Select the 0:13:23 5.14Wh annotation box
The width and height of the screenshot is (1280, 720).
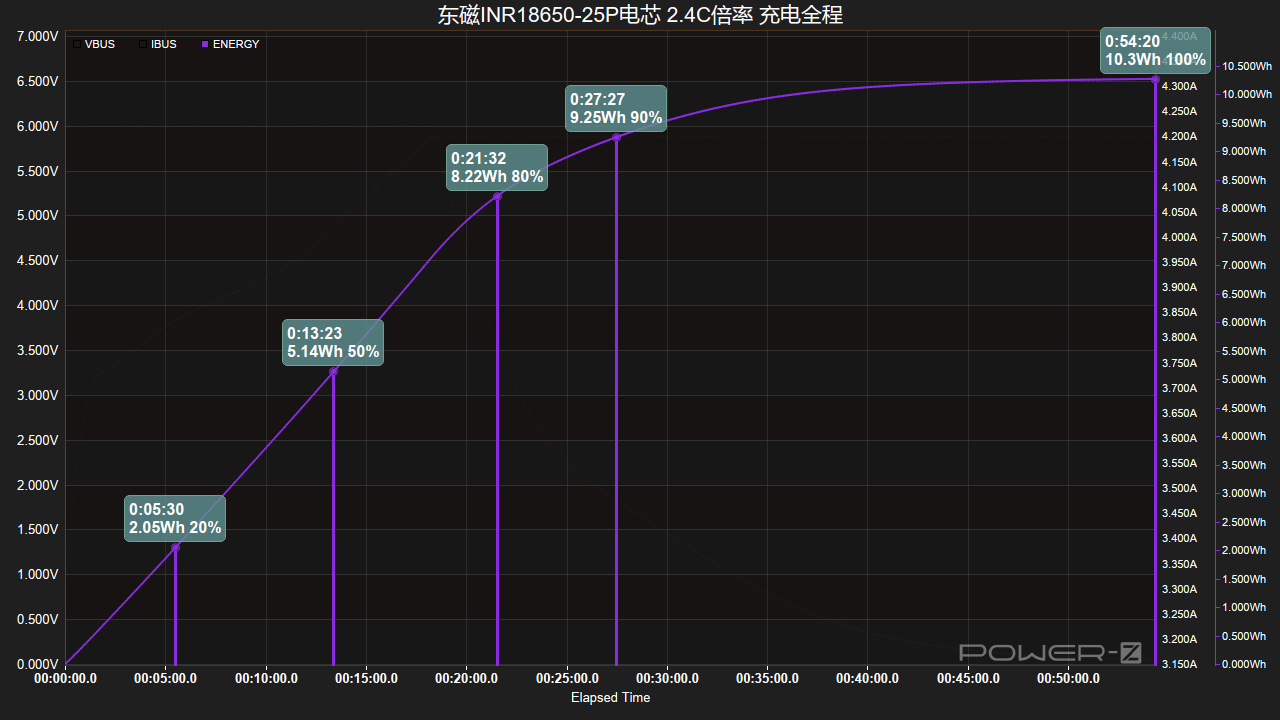pyautogui.click(x=333, y=343)
